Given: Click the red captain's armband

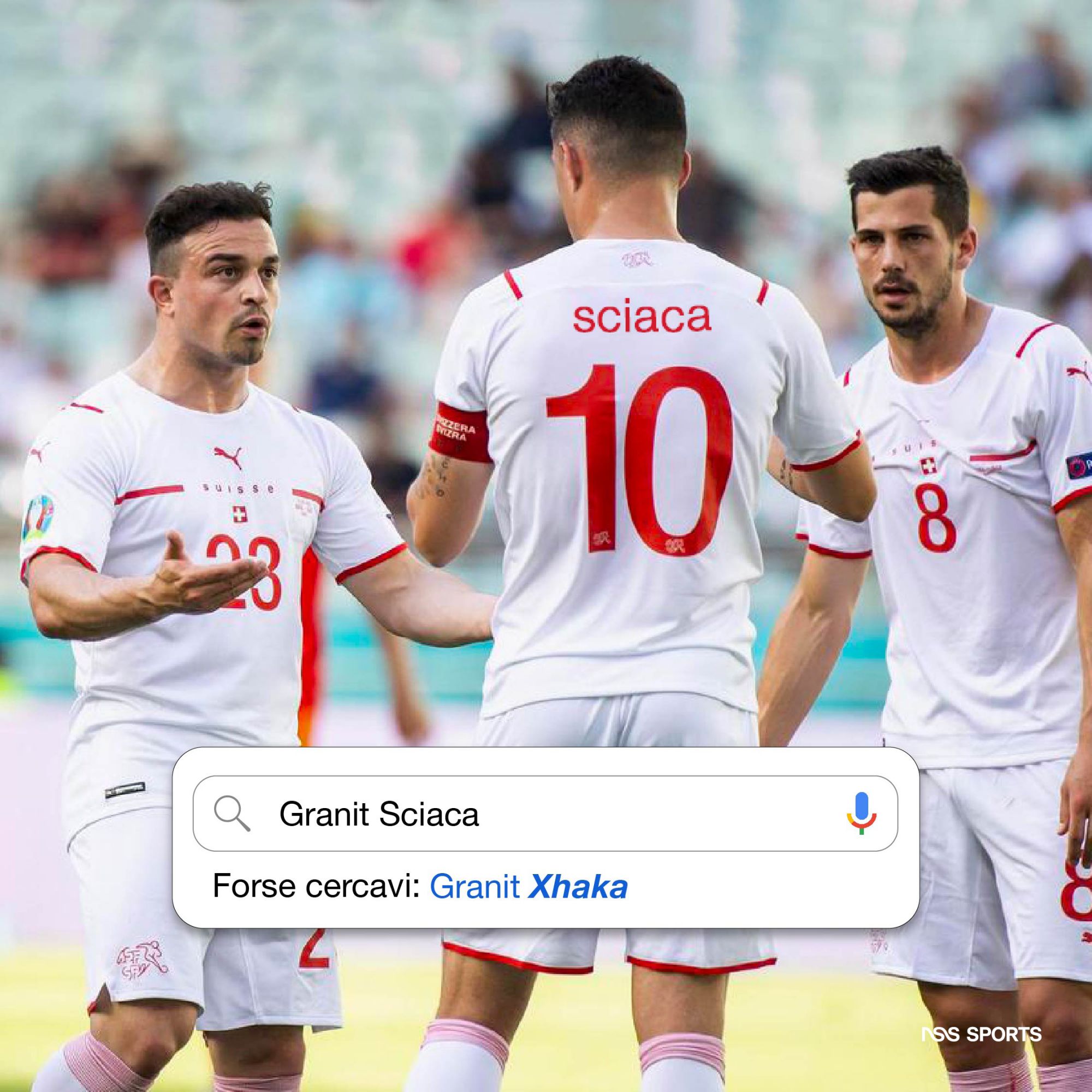Looking at the screenshot, I should click(460, 430).
